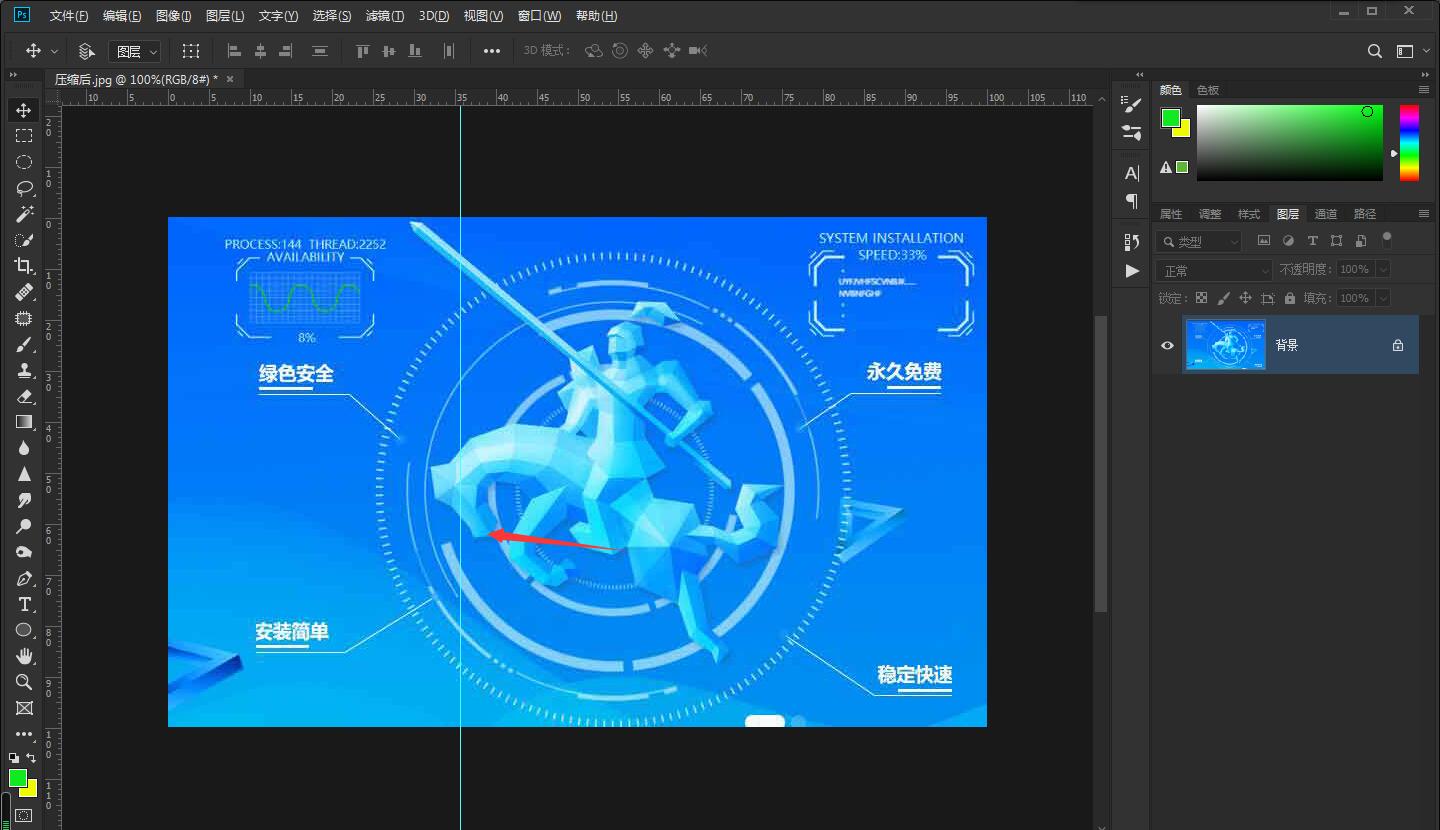Open the 图层 auto-select dropdown
Image resolution: width=1440 pixels, height=830 pixels.
(x=135, y=51)
